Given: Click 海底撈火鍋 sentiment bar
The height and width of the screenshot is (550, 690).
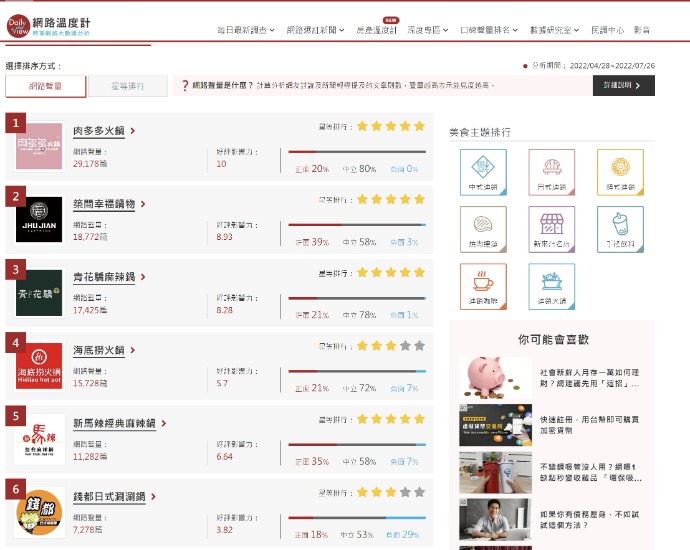Looking at the screenshot, I should 357,371.
